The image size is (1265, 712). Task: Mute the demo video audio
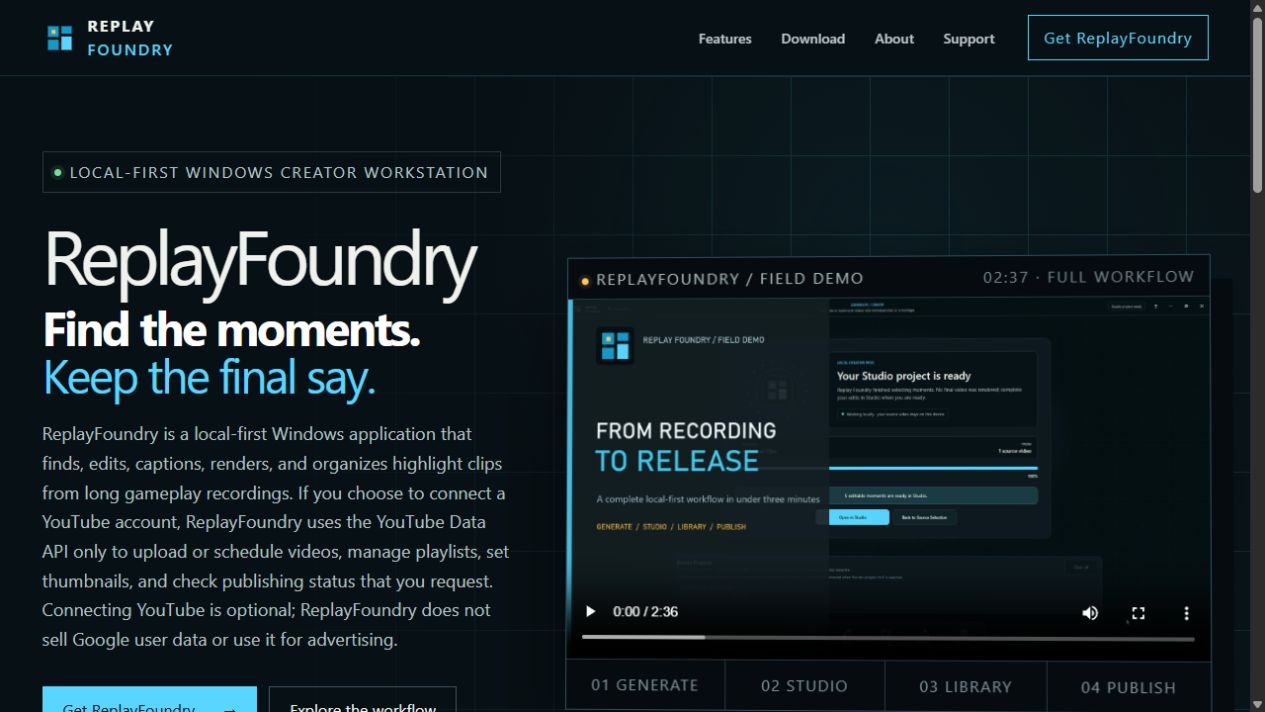pos(1090,613)
